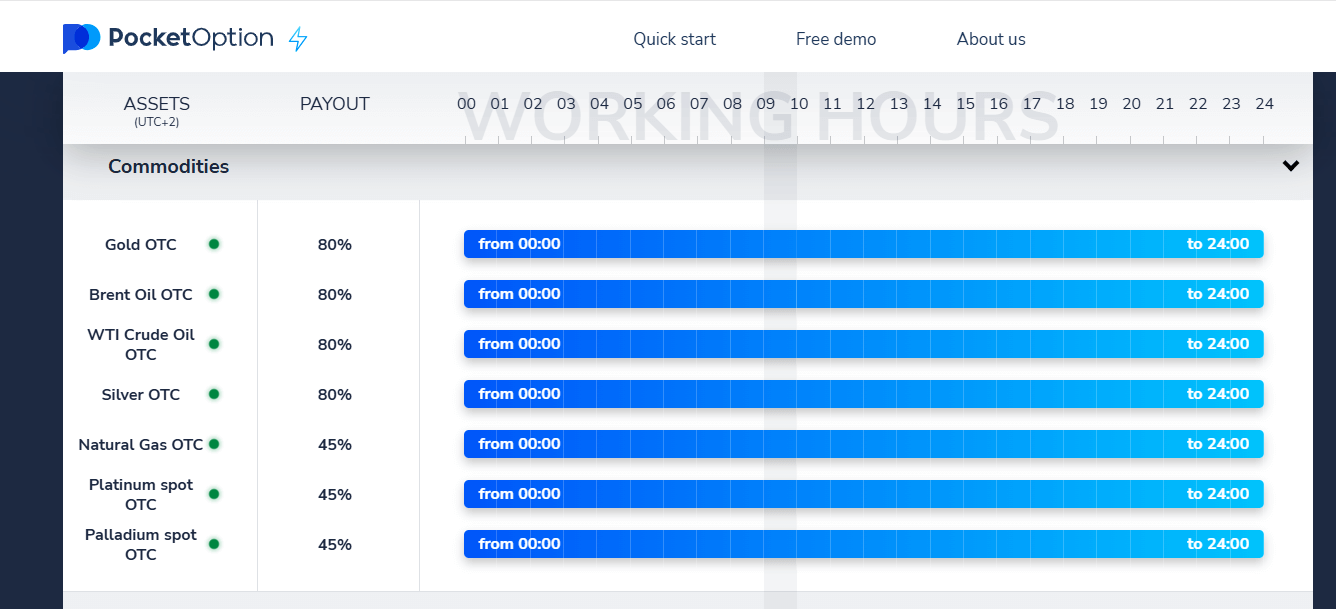Viewport: 1336px width, 609px height.
Task: Click the Gold OTC working hours bar
Action: [863, 244]
